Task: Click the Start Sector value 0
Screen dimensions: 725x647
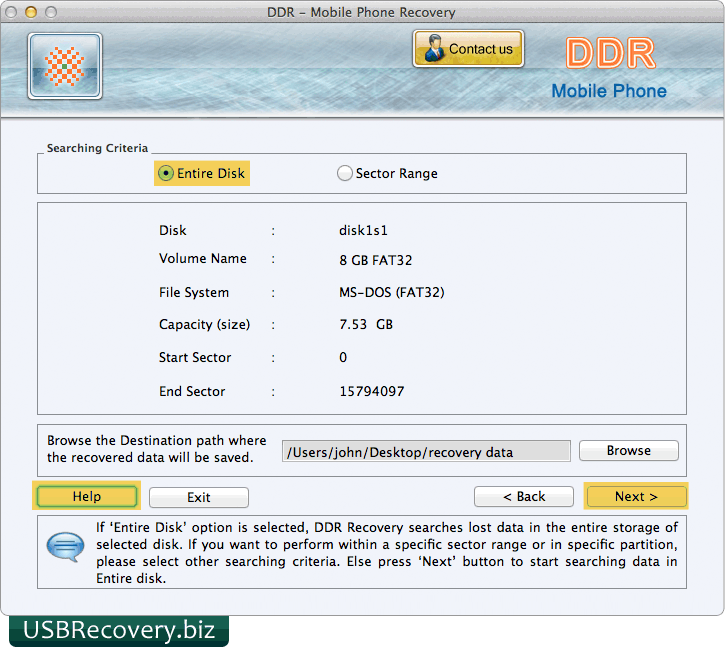Action: [x=343, y=357]
